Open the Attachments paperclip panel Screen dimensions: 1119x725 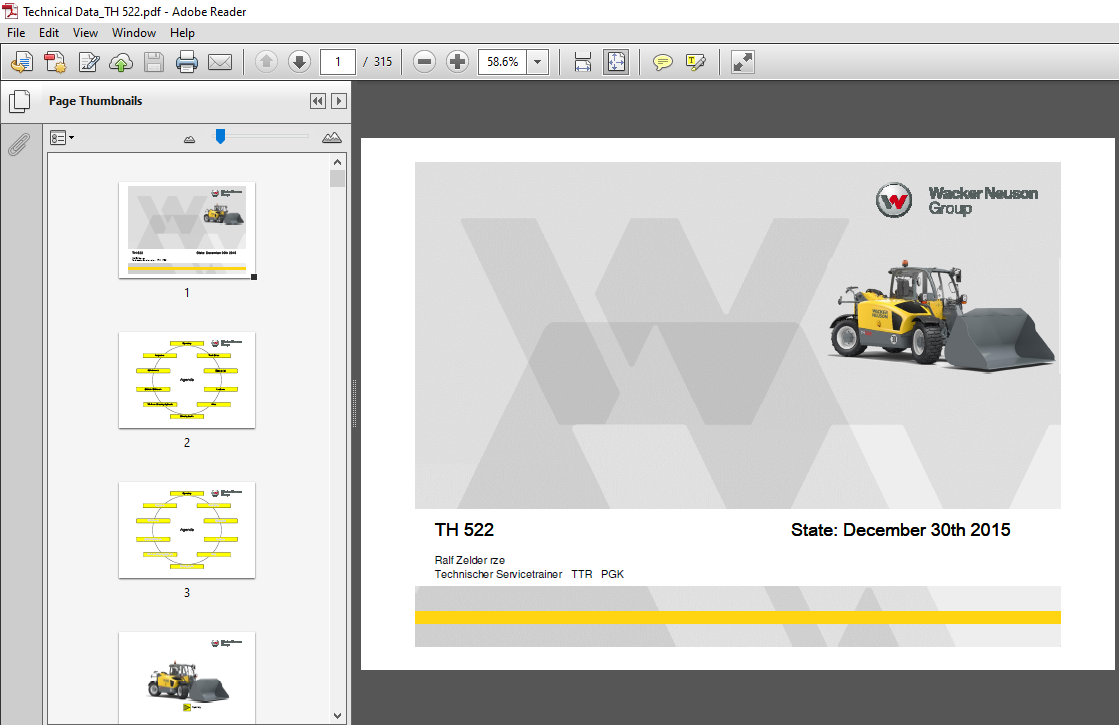(19, 145)
